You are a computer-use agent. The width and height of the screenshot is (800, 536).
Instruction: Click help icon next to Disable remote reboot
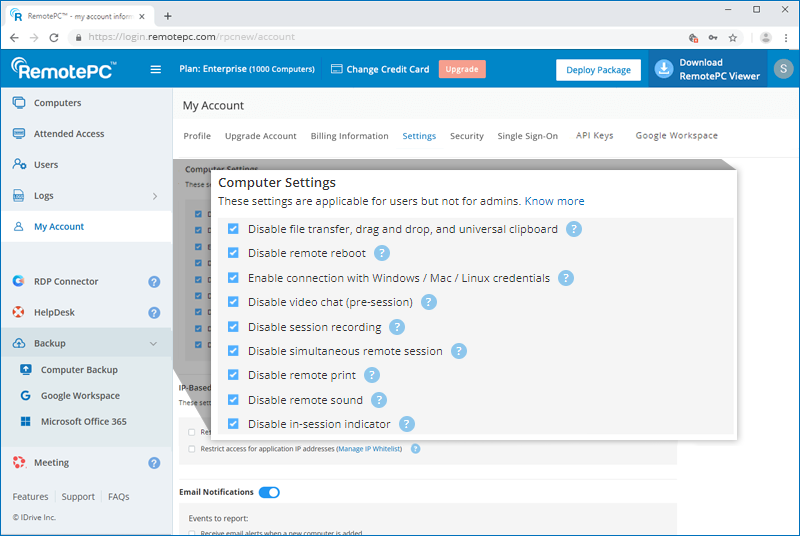(x=382, y=253)
